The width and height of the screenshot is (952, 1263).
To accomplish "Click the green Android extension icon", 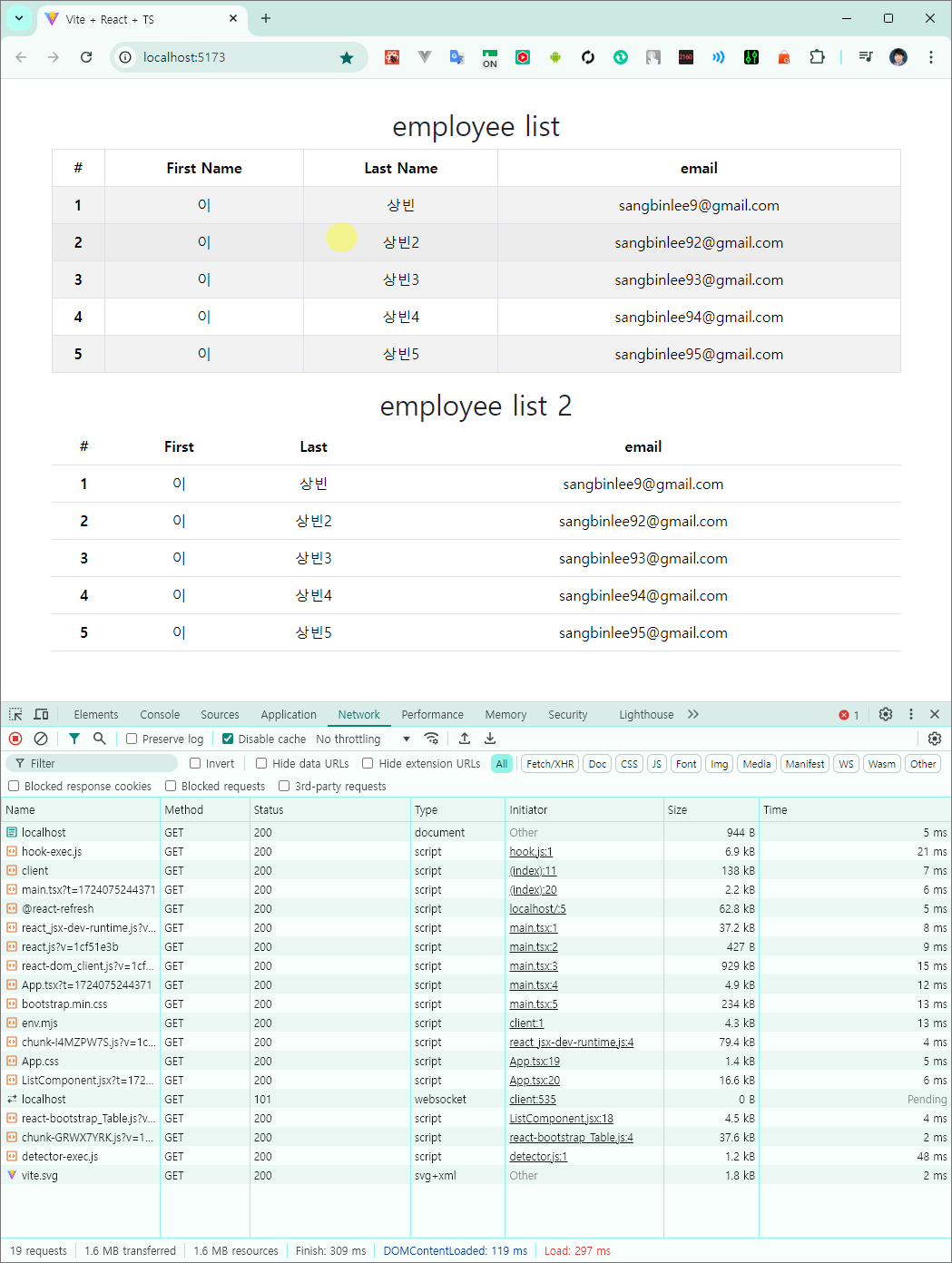I will click(555, 57).
